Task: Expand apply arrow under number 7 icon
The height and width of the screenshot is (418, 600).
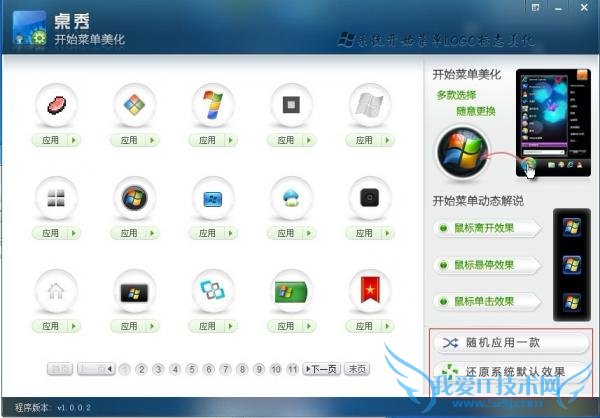Action: pyautogui.click(x=231, y=140)
